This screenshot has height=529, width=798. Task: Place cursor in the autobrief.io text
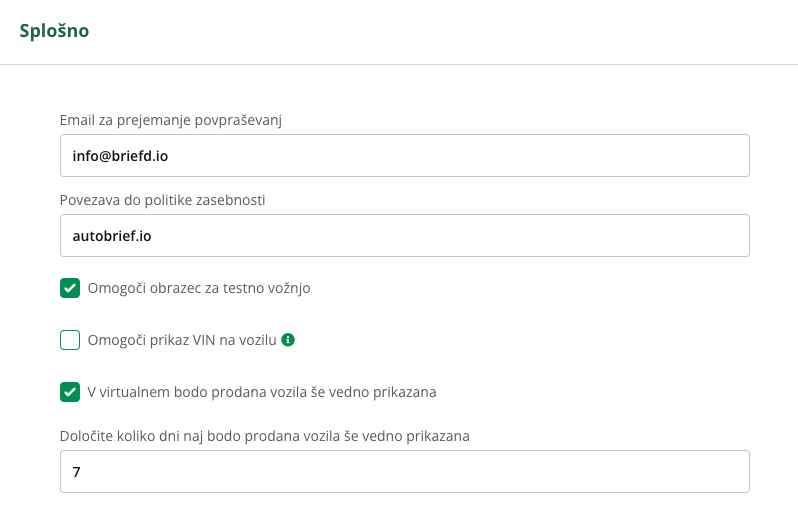pos(112,236)
